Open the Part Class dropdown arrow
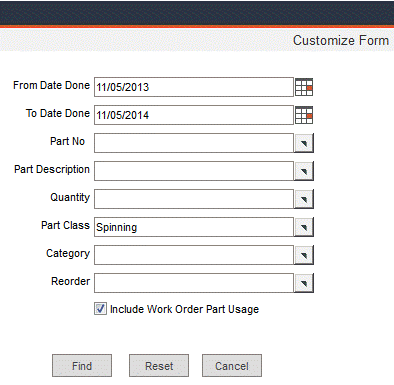394x385 pixels. pyautogui.click(x=304, y=227)
